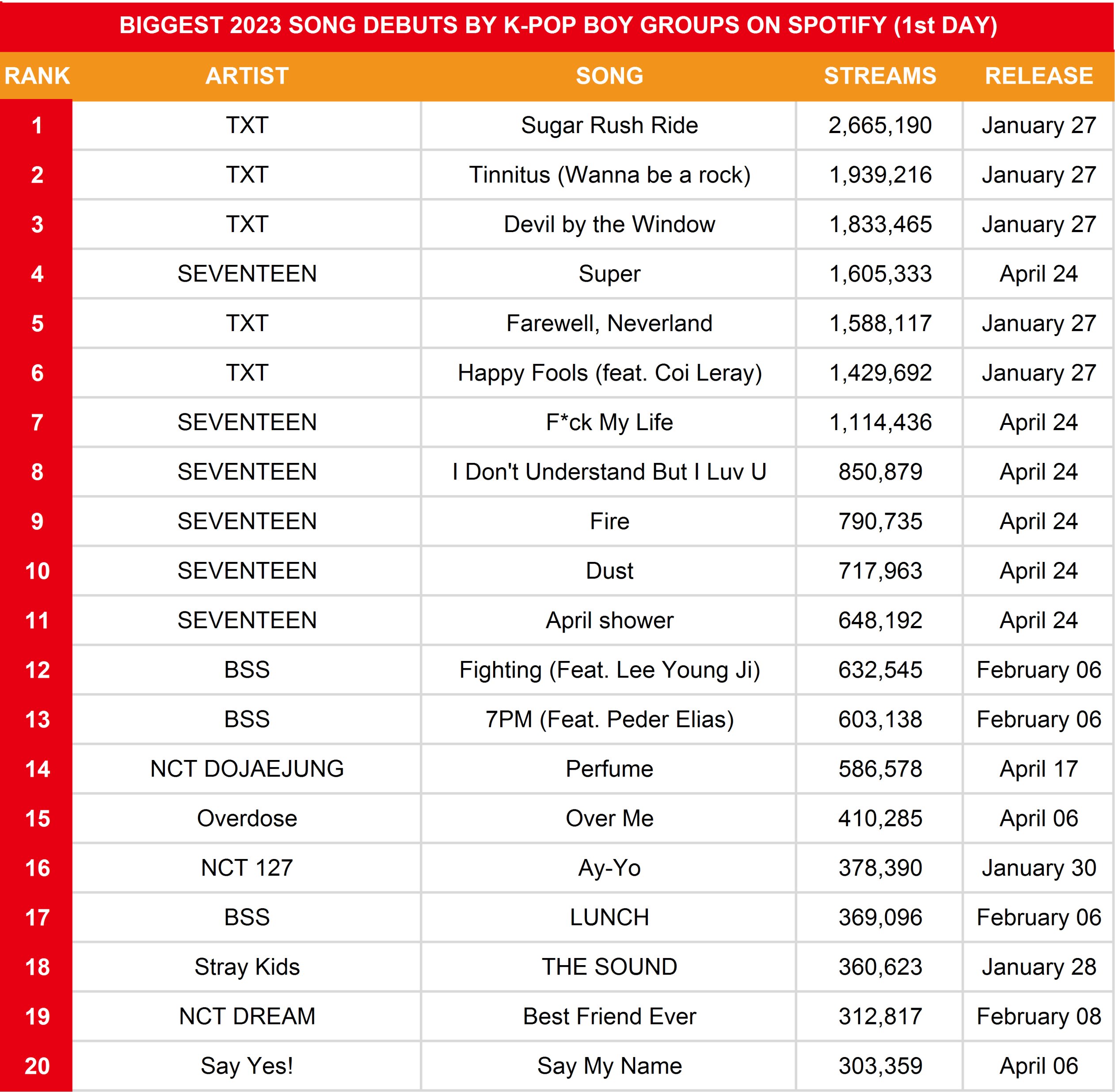
Task: Click the song 'Tinnitus (Wanna be a rock)'
Action: click(x=609, y=175)
